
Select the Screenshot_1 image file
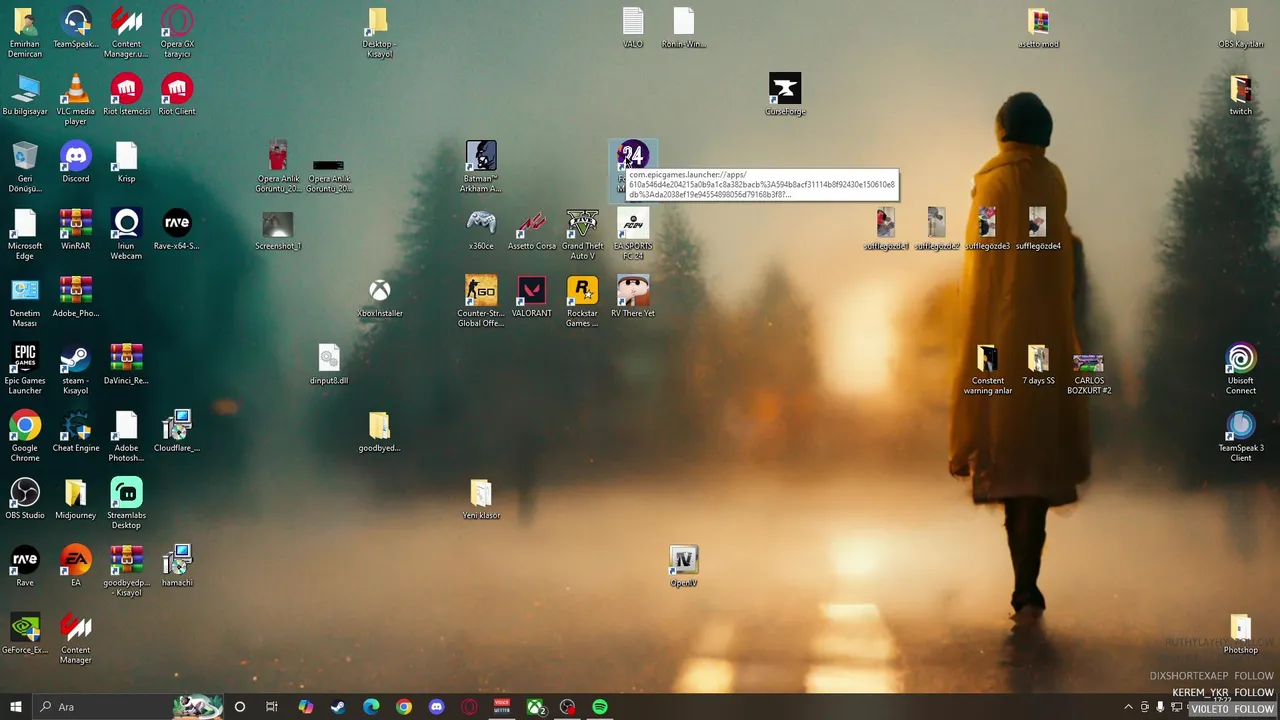pos(278,230)
